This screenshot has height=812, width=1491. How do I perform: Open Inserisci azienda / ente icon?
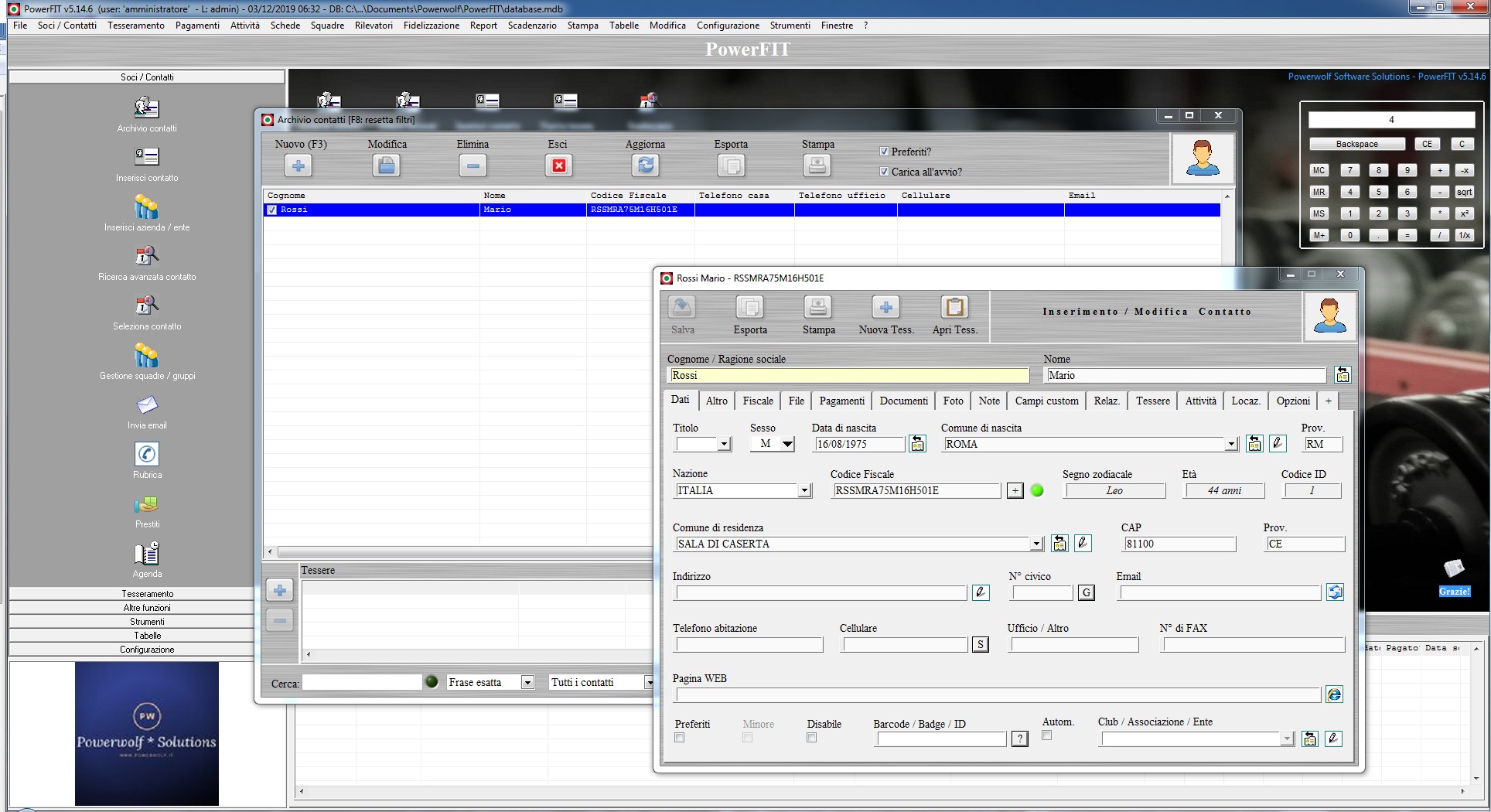147,206
